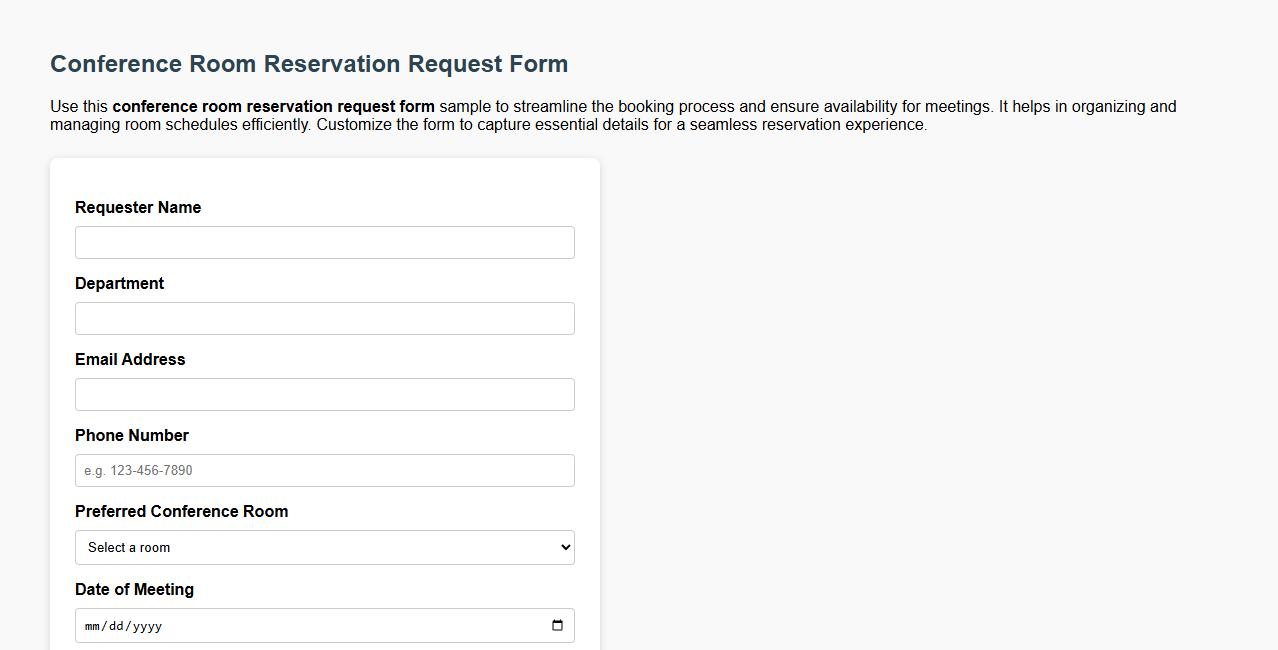Viewport: 1278px width, 650px height.
Task: Click the Preferred Conference Room label
Action: click(181, 511)
